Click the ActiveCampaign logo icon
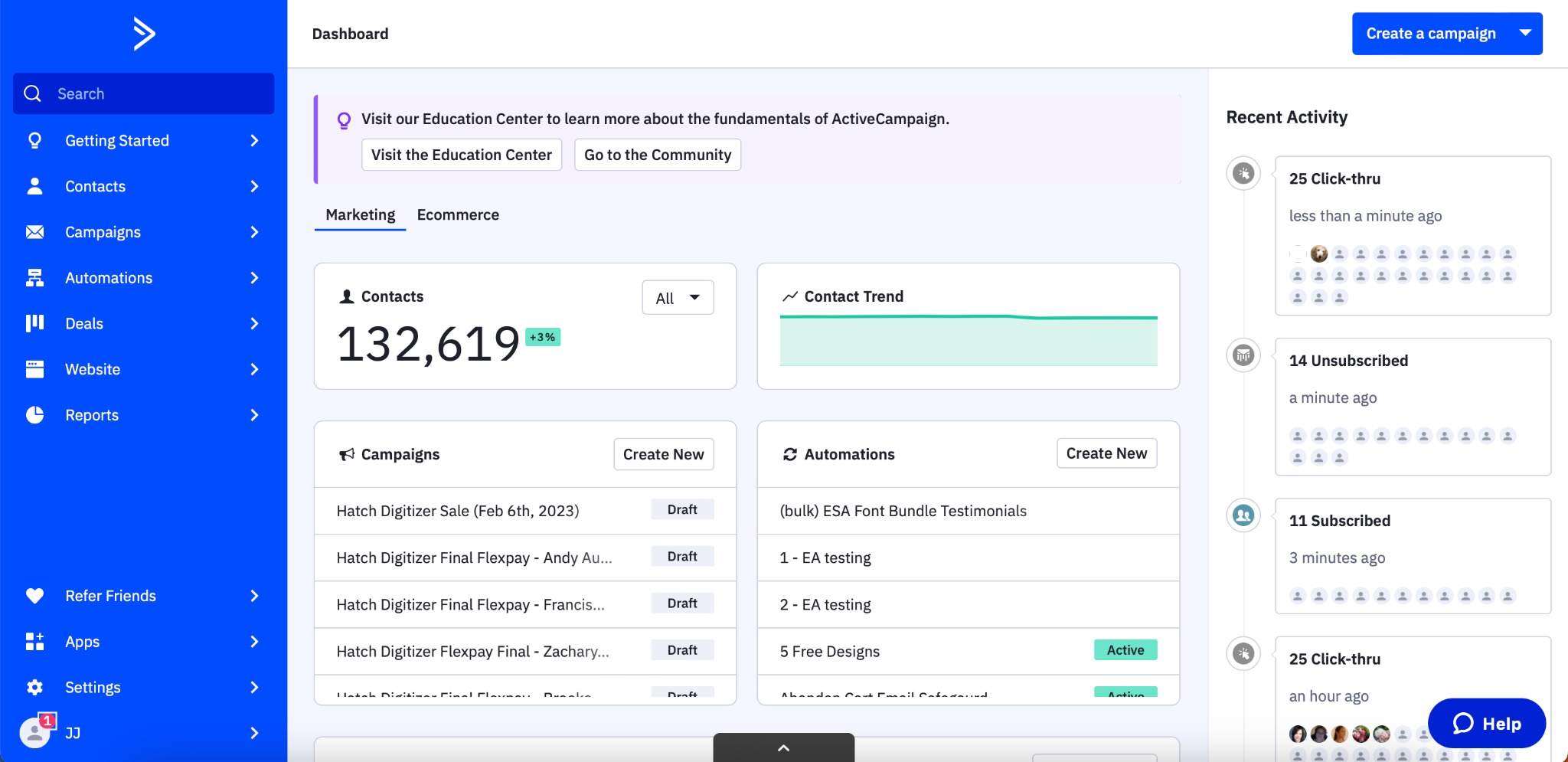Image resolution: width=1568 pixels, height=762 pixels. 144,34
